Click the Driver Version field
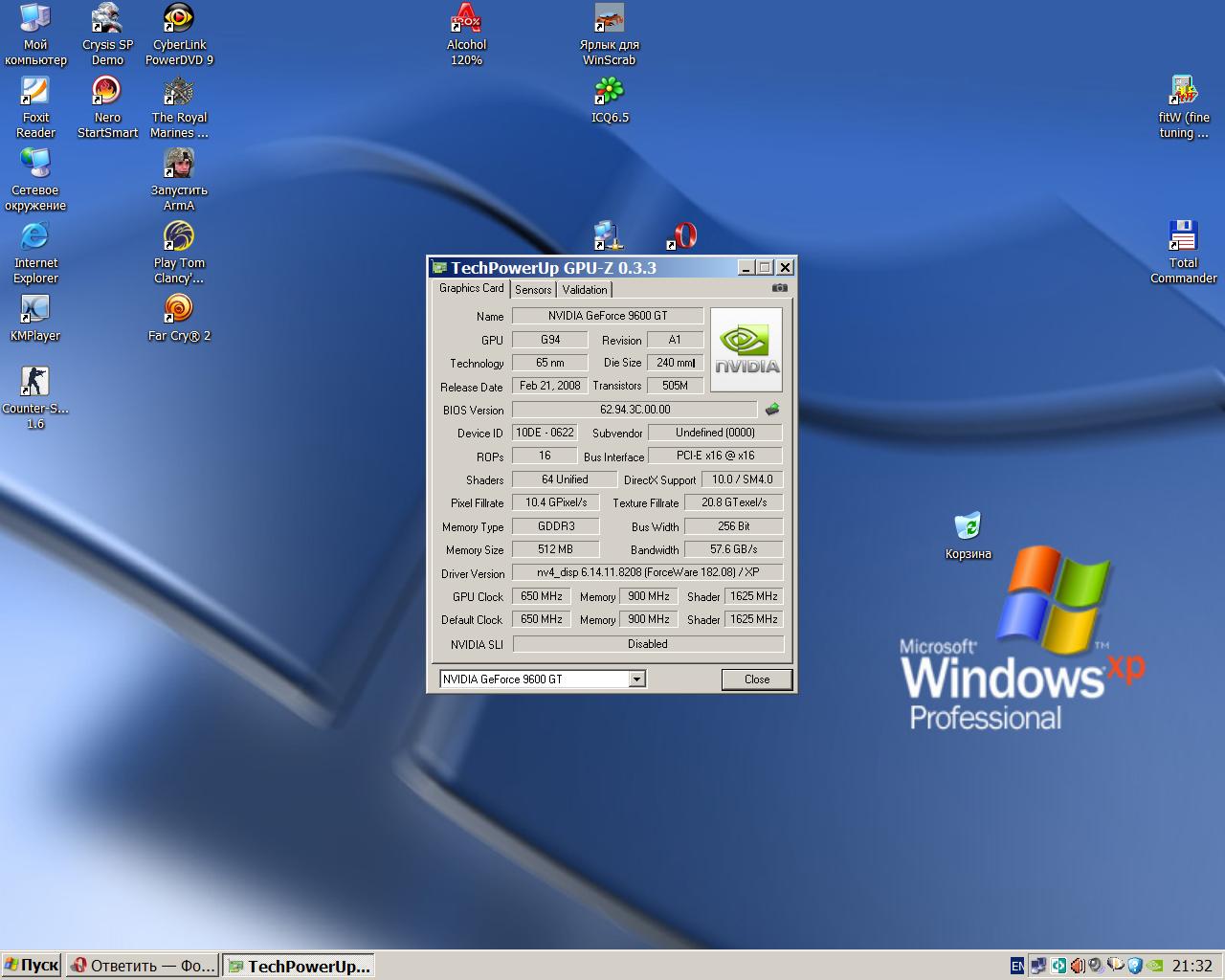Image resolution: width=1225 pixels, height=980 pixels. pyautogui.click(x=648, y=572)
